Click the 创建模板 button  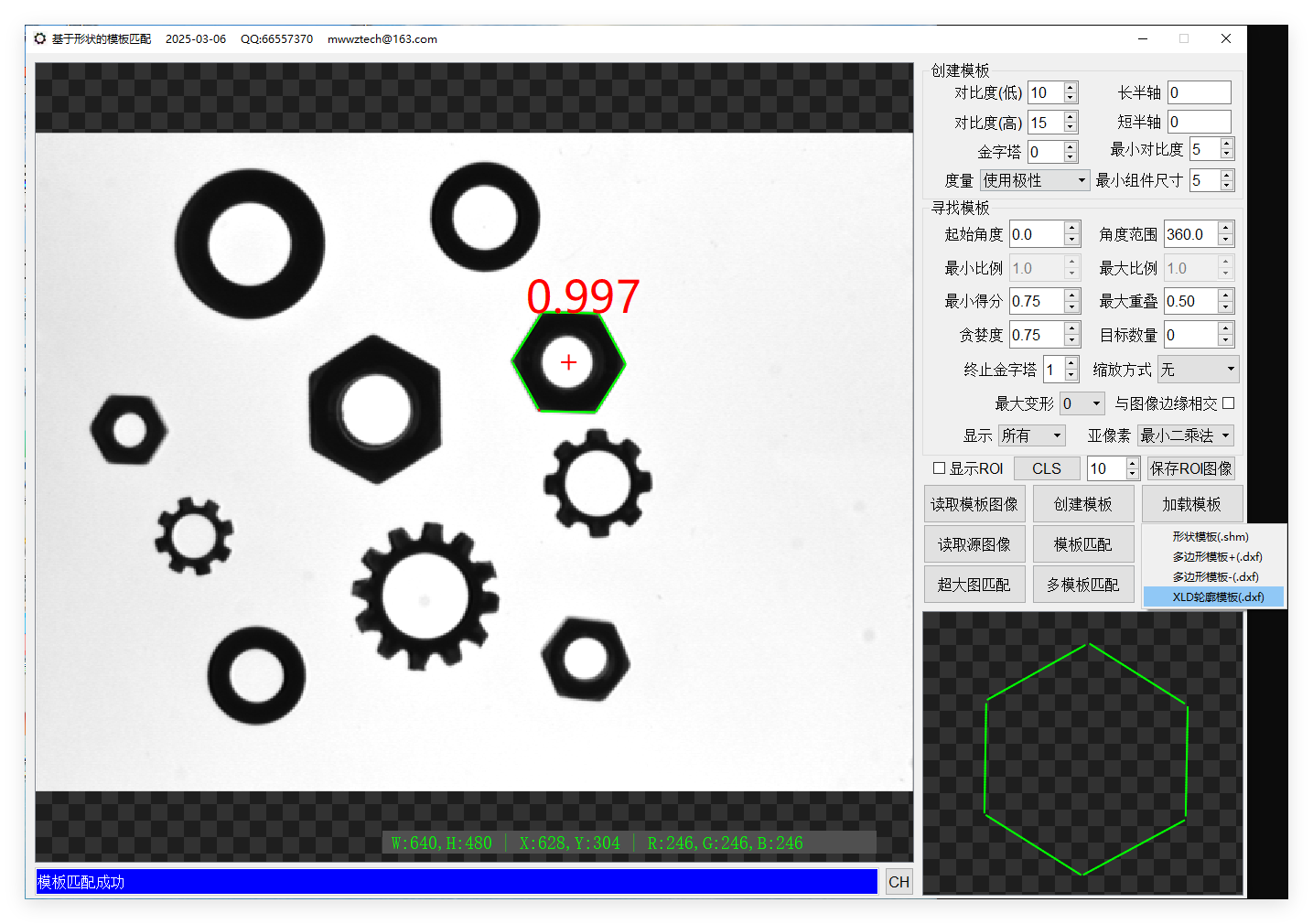click(x=1083, y=503)
